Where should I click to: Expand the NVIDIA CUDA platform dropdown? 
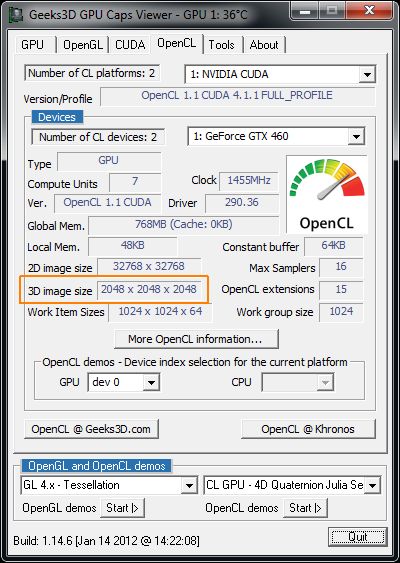tap(367, 75)
